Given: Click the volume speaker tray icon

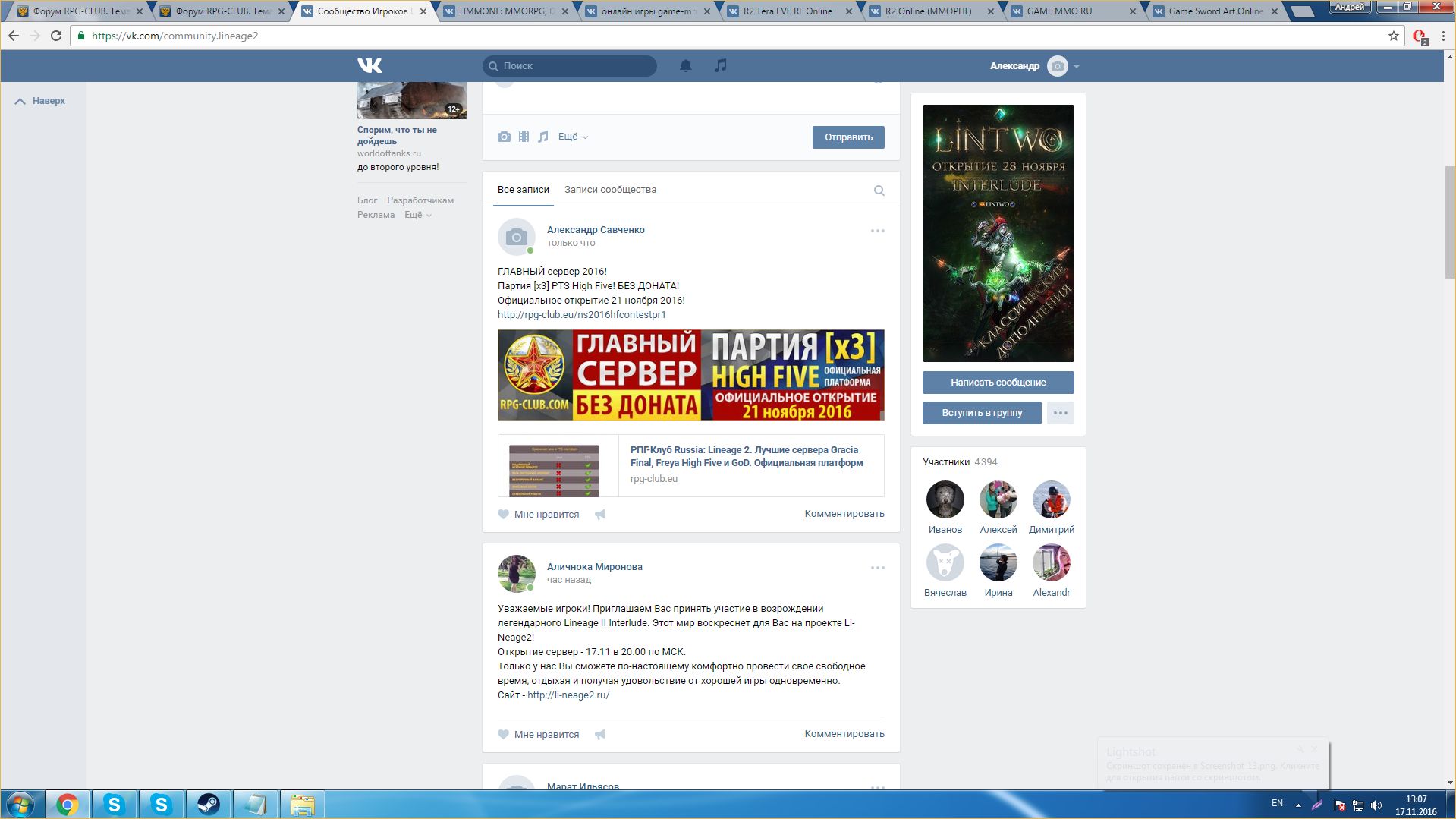Looking at the screenshot, I should pyautogui.click(x=1376, y=805).
